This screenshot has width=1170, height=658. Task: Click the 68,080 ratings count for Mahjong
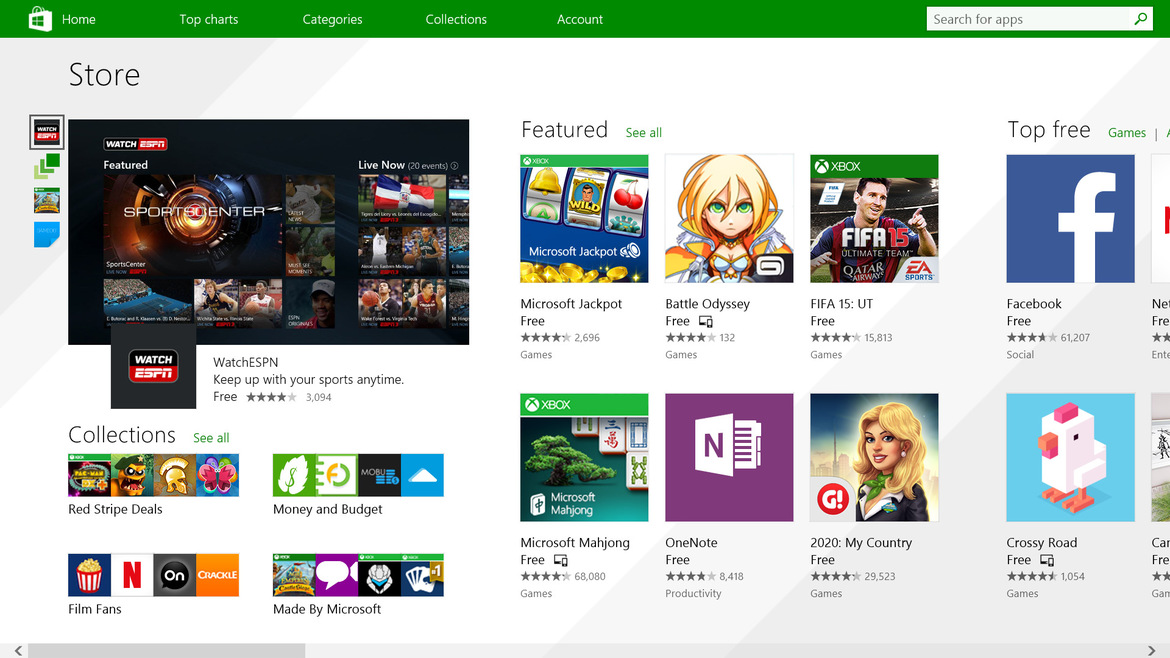click(590, 577)
